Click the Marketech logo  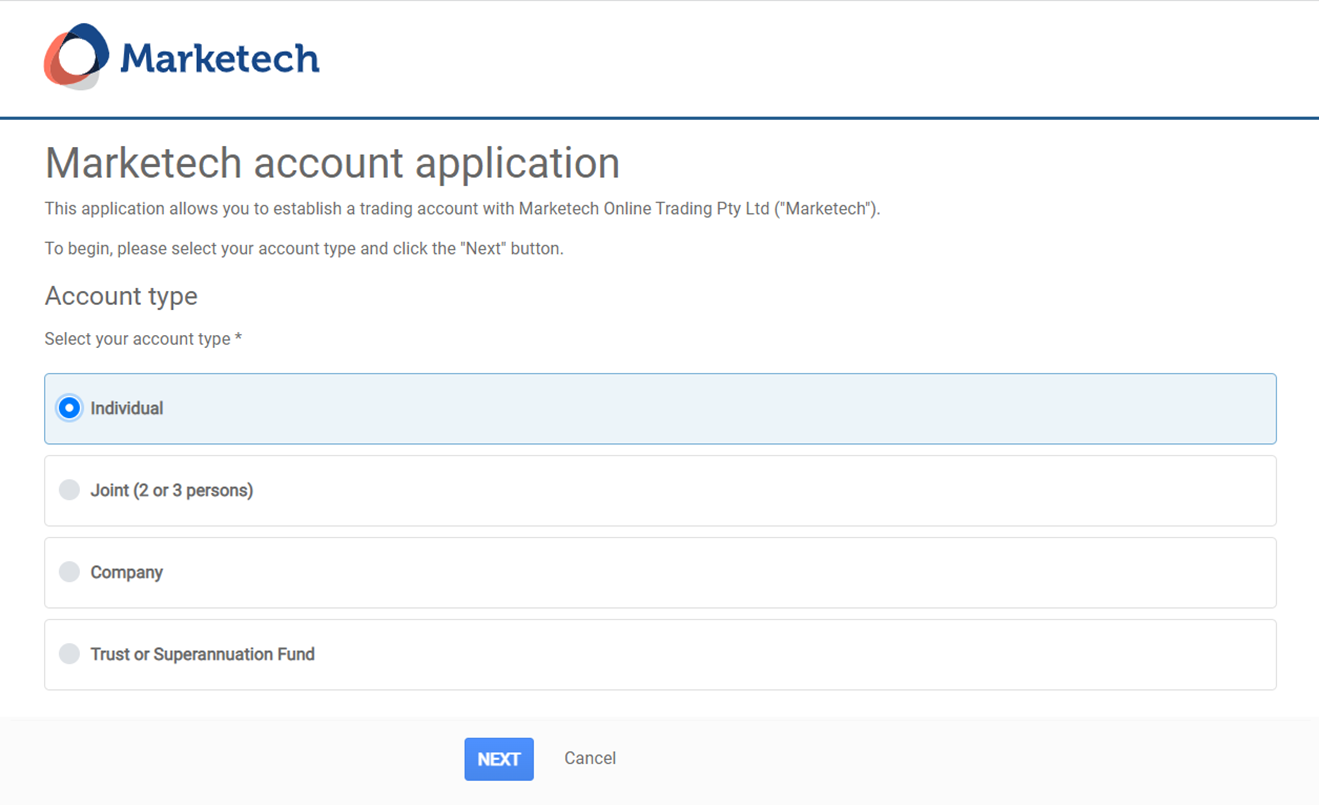pos(182,57)
